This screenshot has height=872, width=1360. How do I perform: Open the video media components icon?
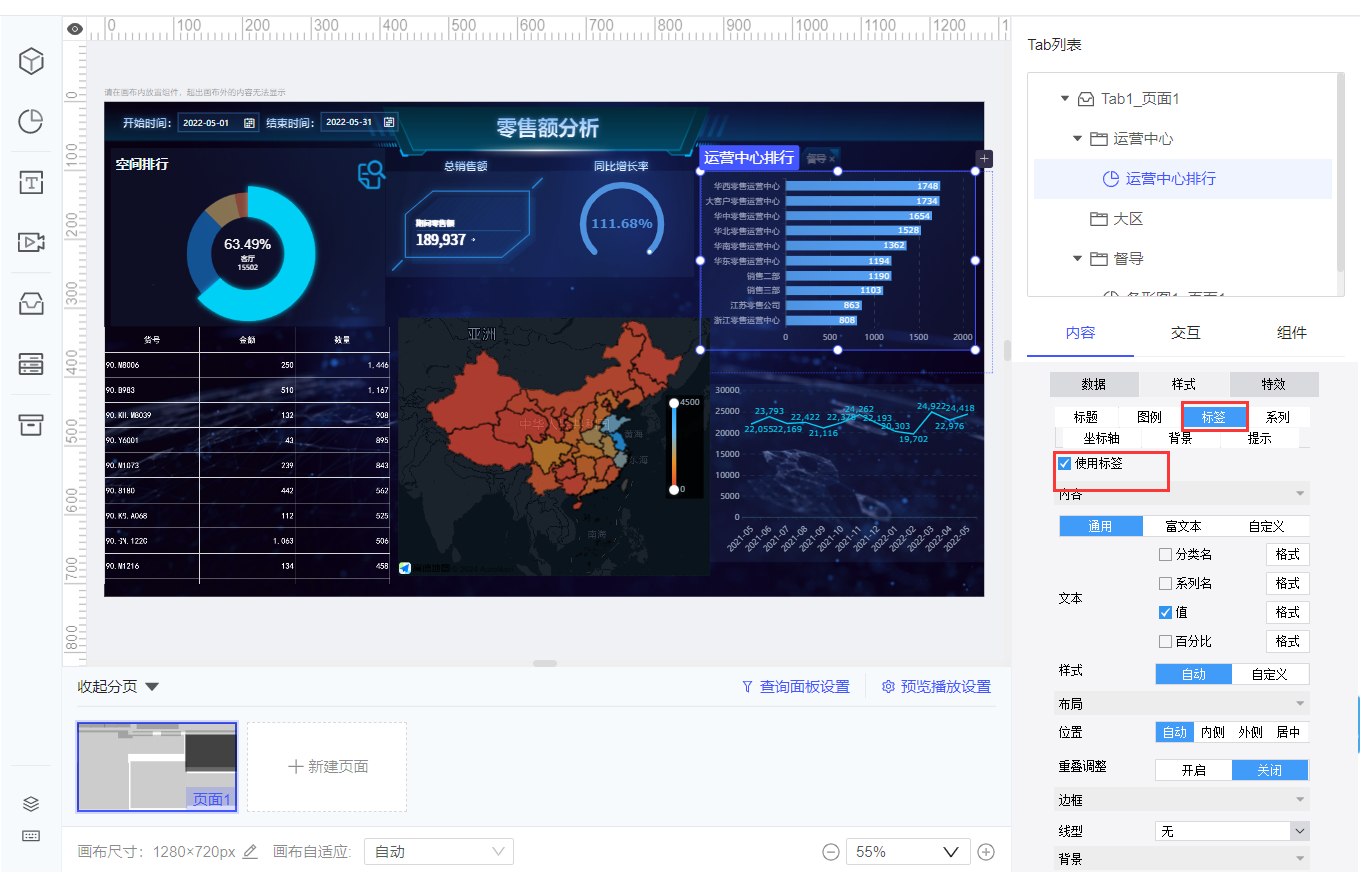tap(31, 242)
